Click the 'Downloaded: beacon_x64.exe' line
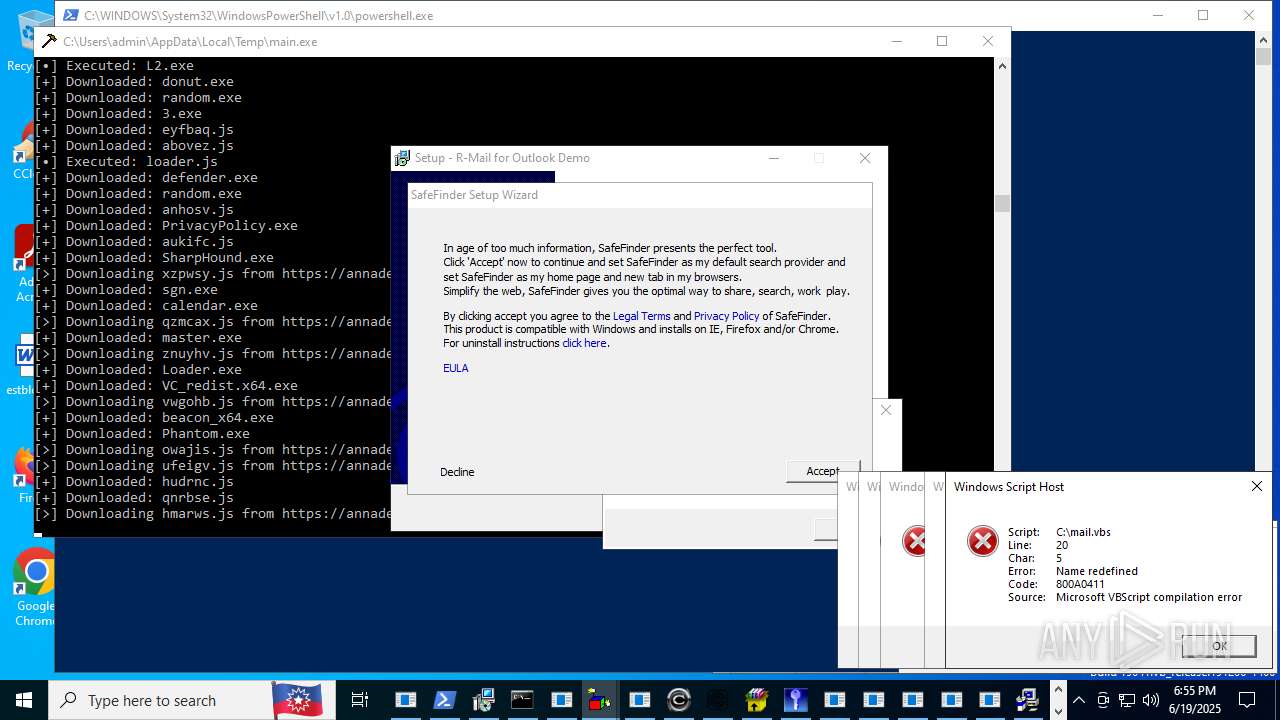 [x=154, y=418]
